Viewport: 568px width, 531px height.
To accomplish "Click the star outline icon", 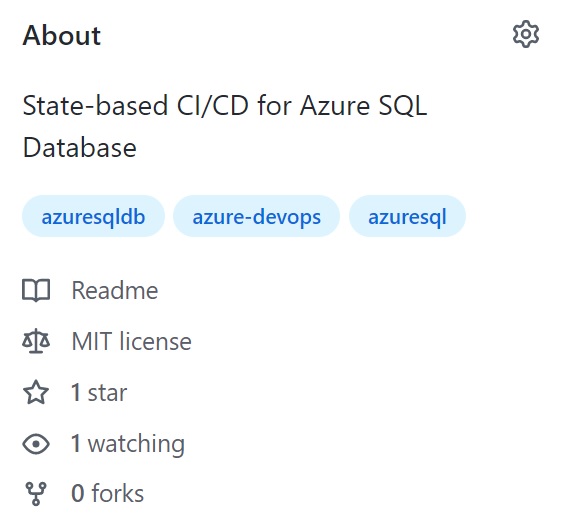I will [36, 392].
